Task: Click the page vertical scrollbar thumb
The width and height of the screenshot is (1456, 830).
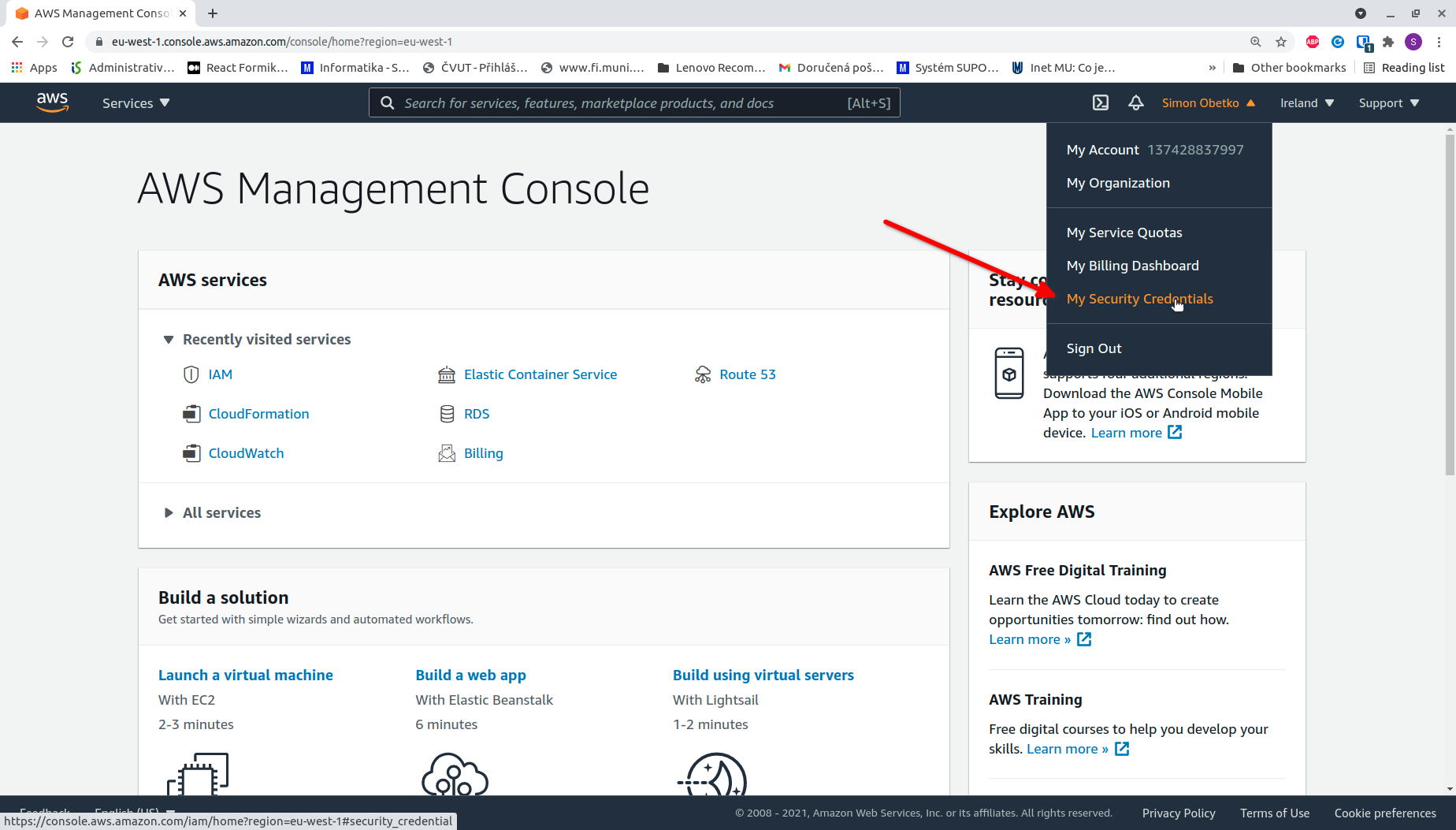Action: pos(1450,304)
